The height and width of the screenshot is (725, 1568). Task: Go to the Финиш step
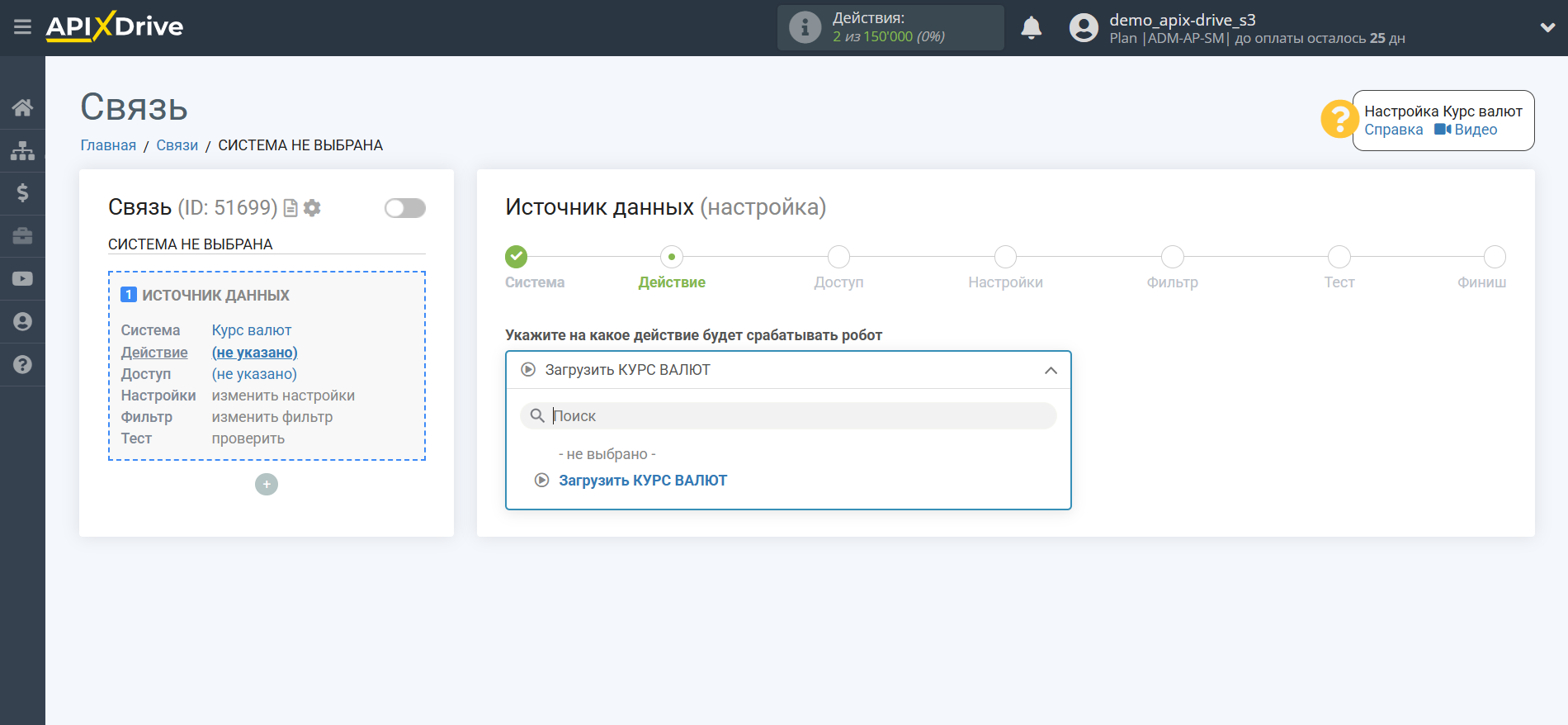[x=1481, y=282]
